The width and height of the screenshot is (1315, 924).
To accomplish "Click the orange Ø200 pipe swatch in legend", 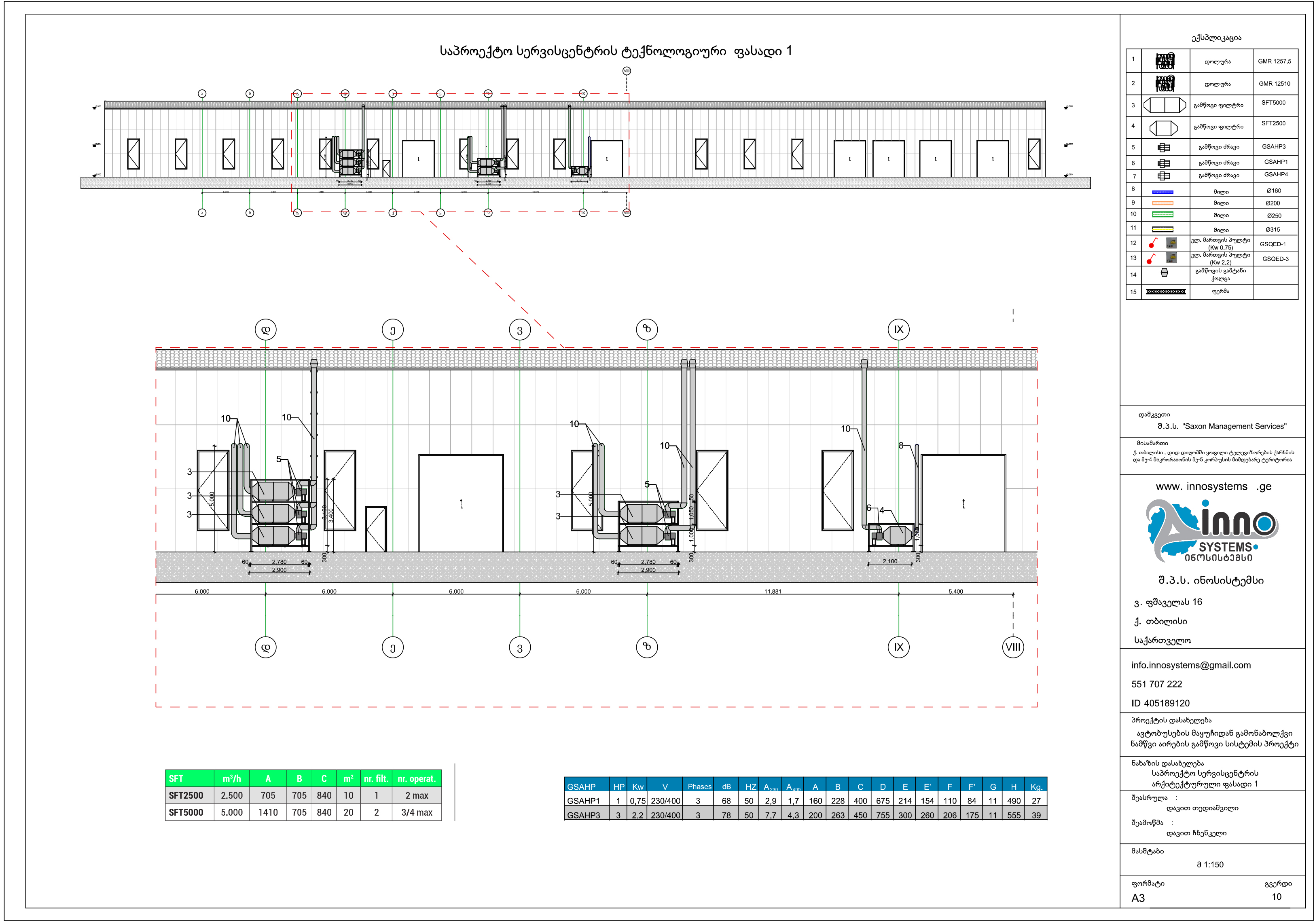I will pyautogui.click(x=1163, y=203).
